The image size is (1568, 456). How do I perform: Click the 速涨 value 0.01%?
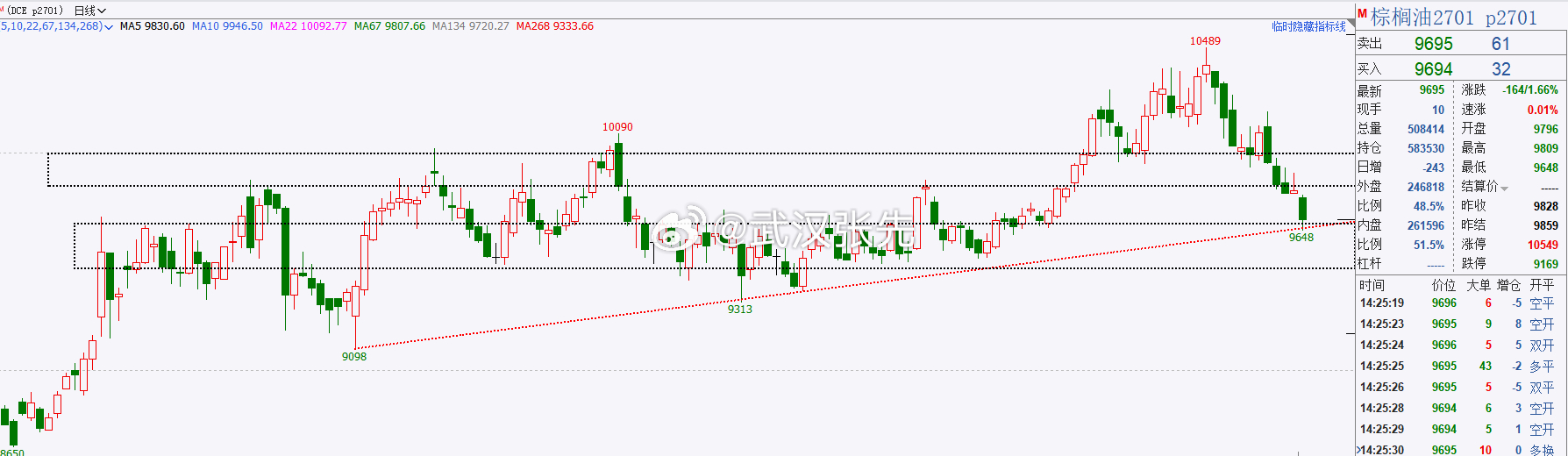coord(1543,110)
